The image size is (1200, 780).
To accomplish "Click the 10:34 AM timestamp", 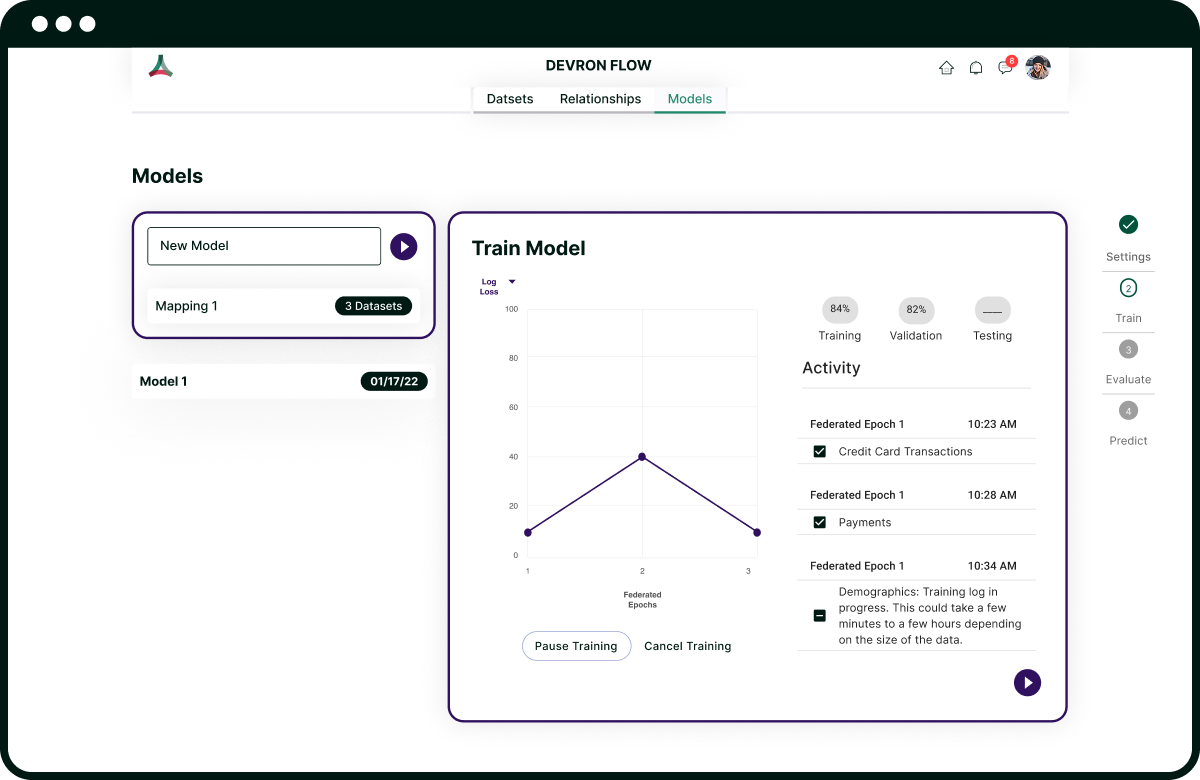I will click(992, 566).
